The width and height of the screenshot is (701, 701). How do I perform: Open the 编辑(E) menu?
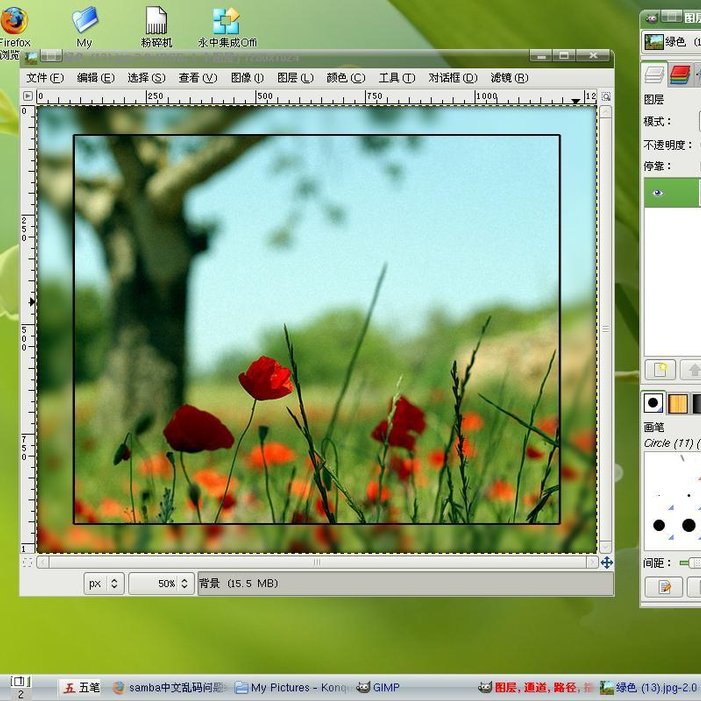point(96,78)
